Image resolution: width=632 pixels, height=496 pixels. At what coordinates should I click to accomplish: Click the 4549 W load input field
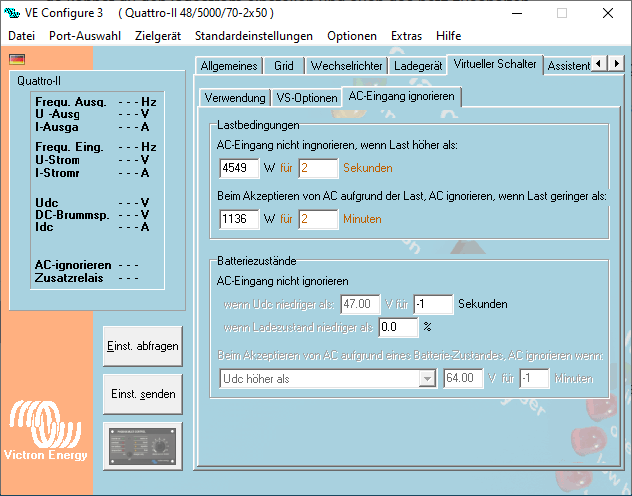click(239, 168)
